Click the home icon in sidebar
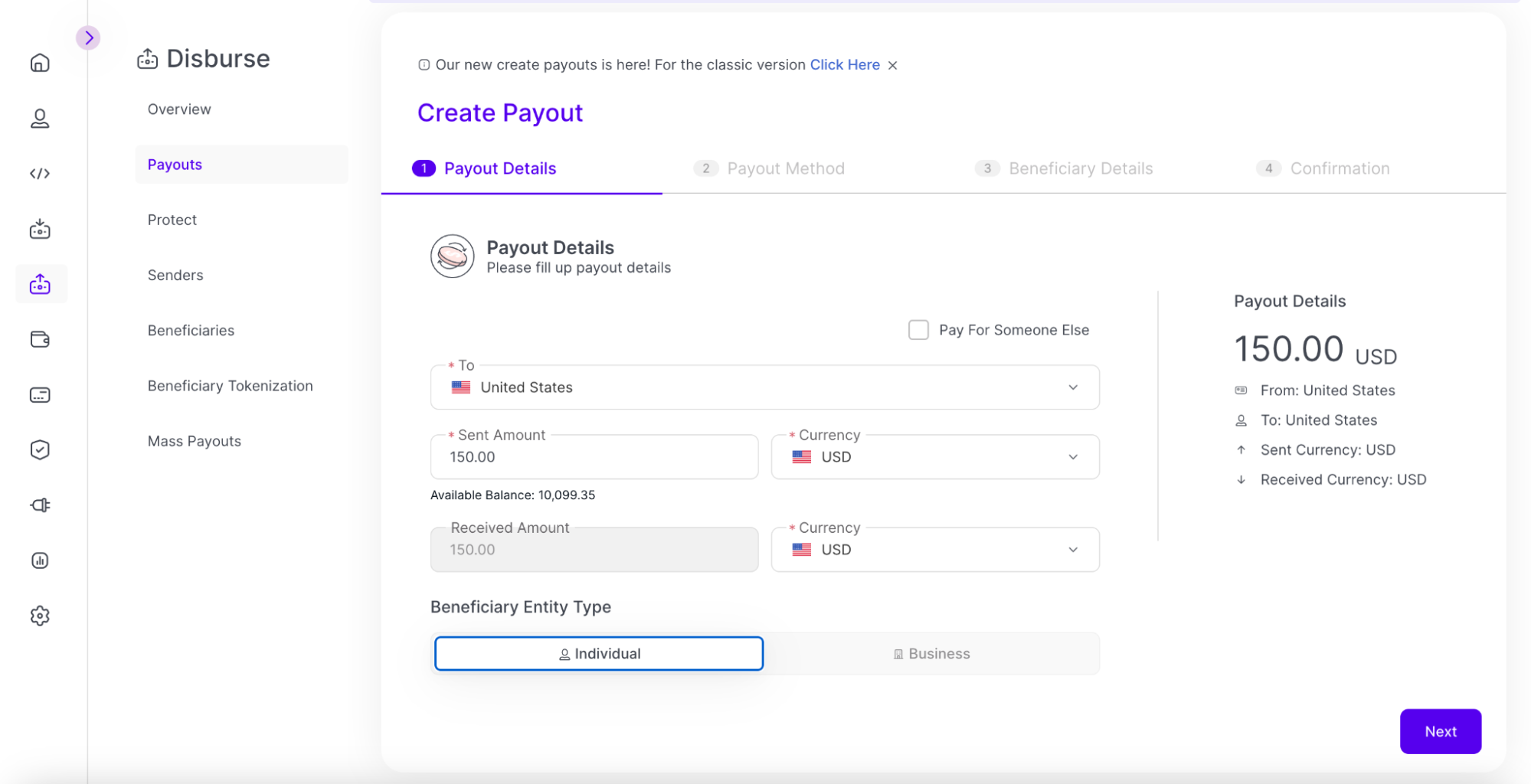 point(40,63)
